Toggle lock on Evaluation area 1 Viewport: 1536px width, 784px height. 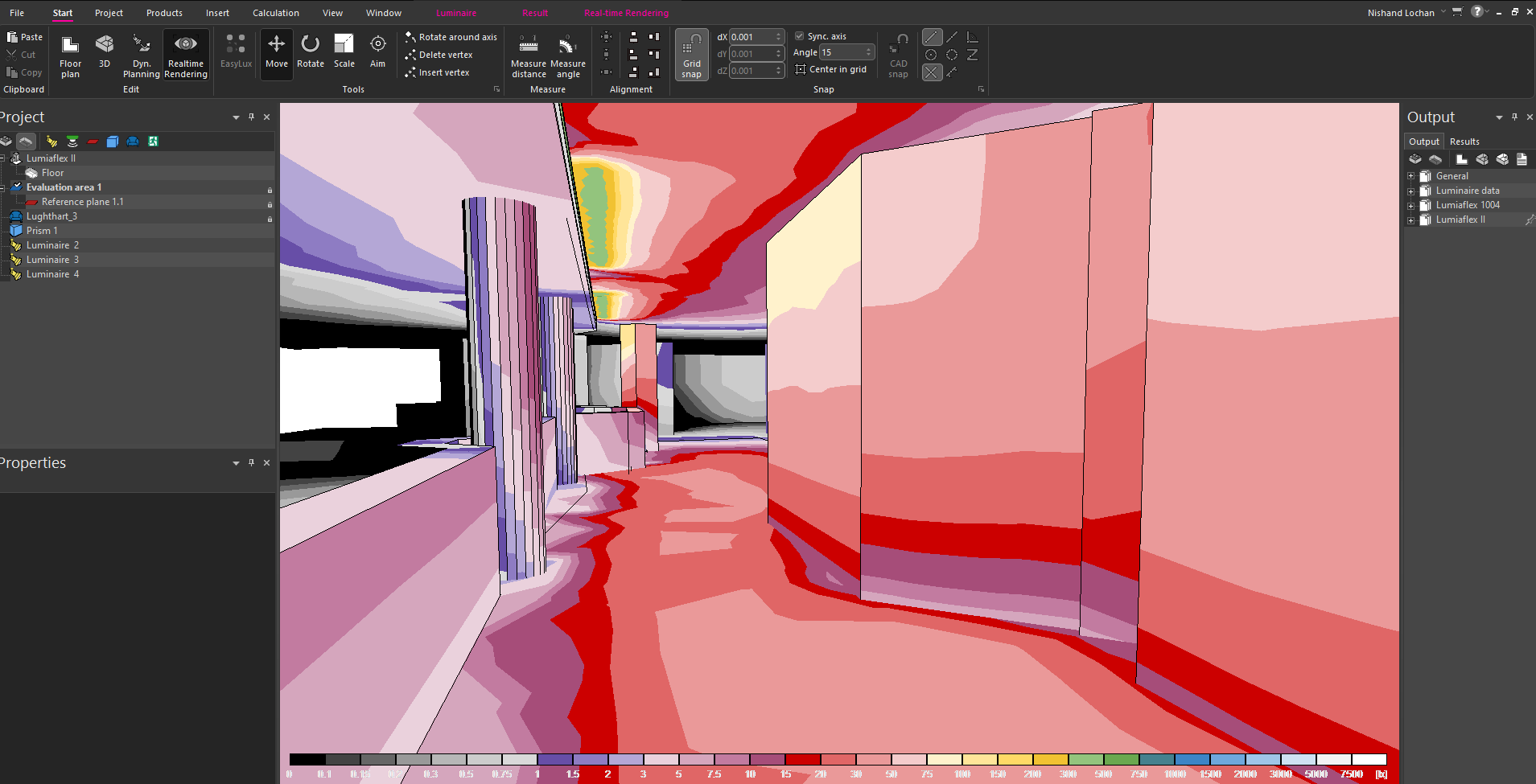point(270,190)
